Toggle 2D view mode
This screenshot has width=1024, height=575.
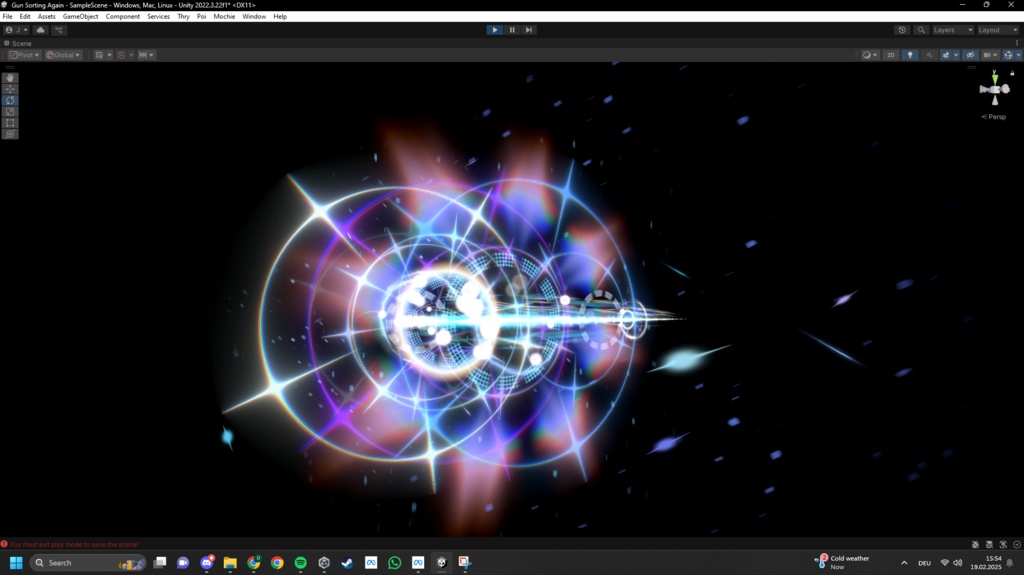coord(891,55)
